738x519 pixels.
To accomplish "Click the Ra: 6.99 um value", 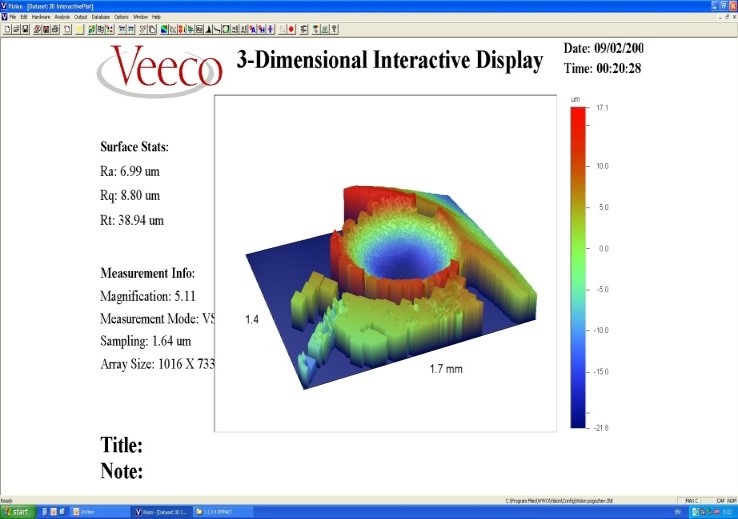I will pos(130,171).
